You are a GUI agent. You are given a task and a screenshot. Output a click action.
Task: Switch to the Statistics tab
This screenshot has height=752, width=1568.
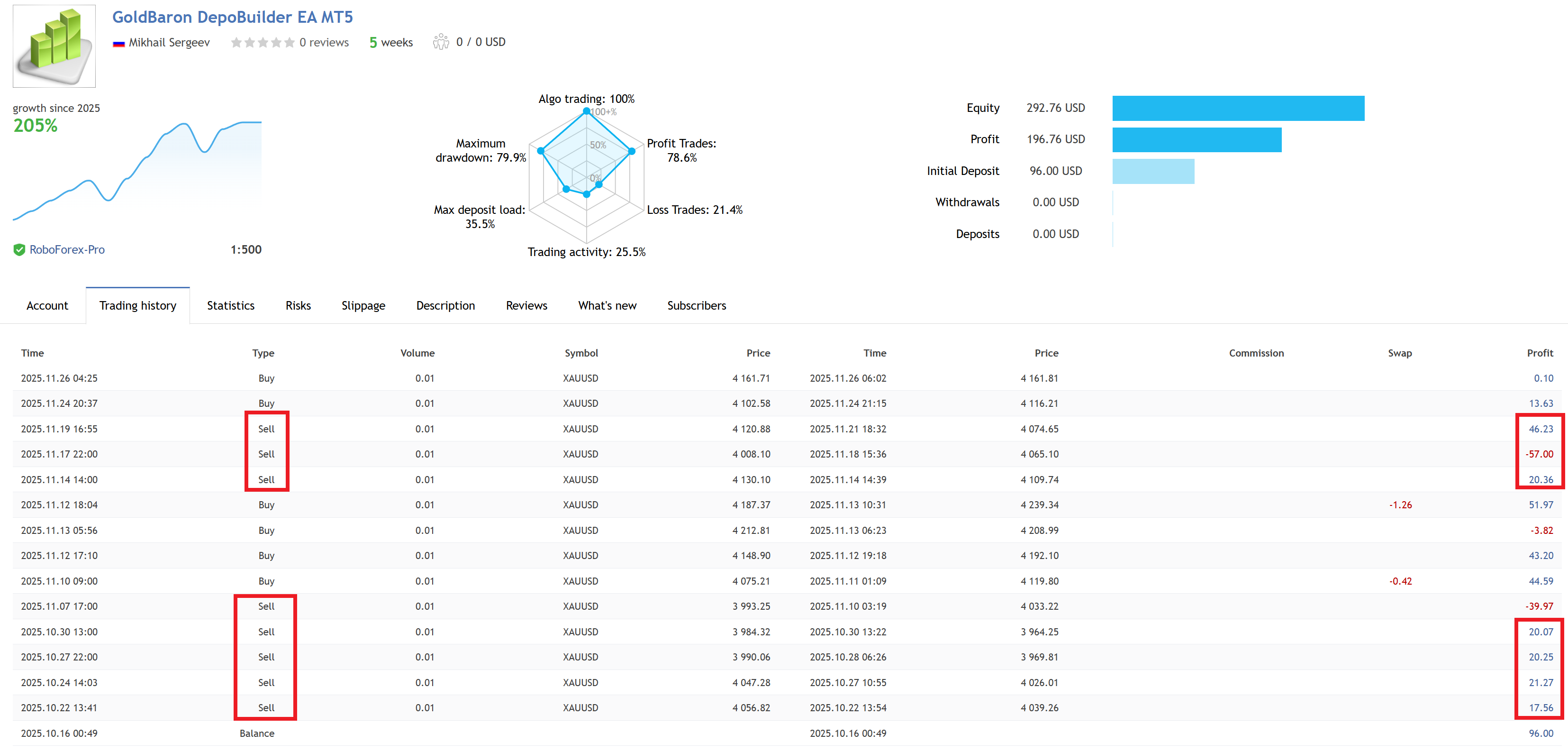click(230, 306)
